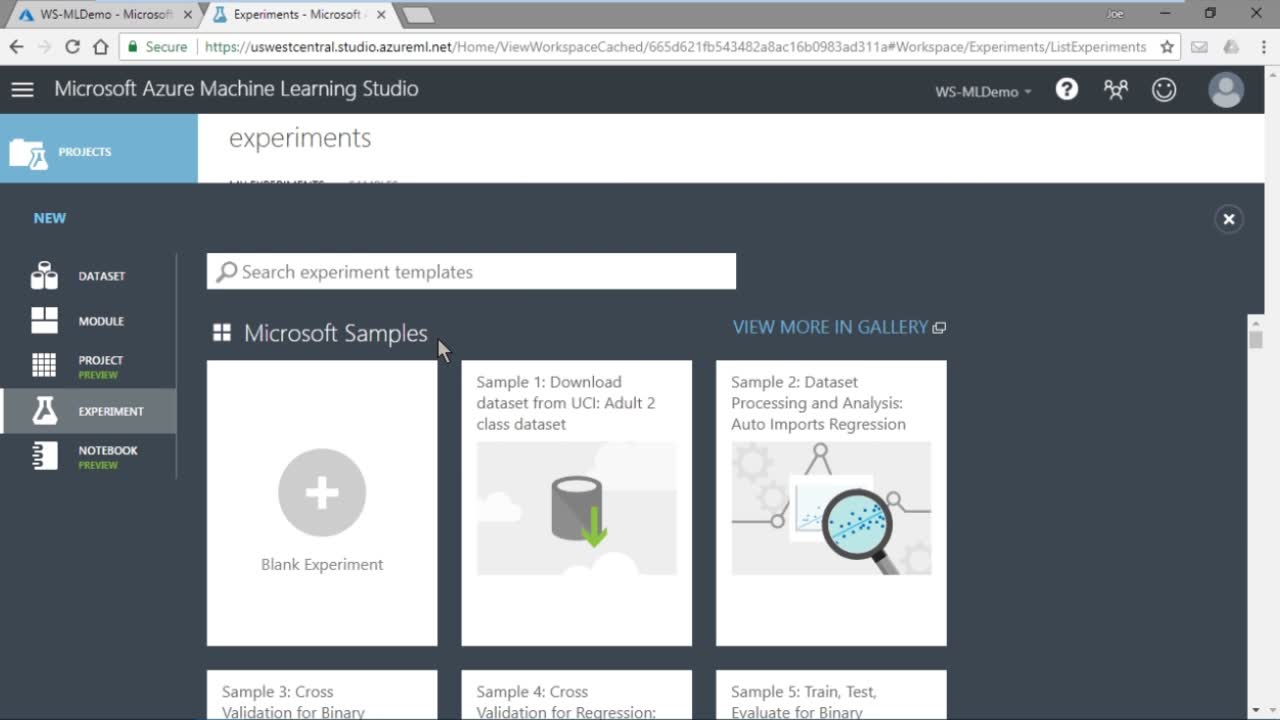
Task: Open the hamburger navigation menu
Action: point(22,90)
